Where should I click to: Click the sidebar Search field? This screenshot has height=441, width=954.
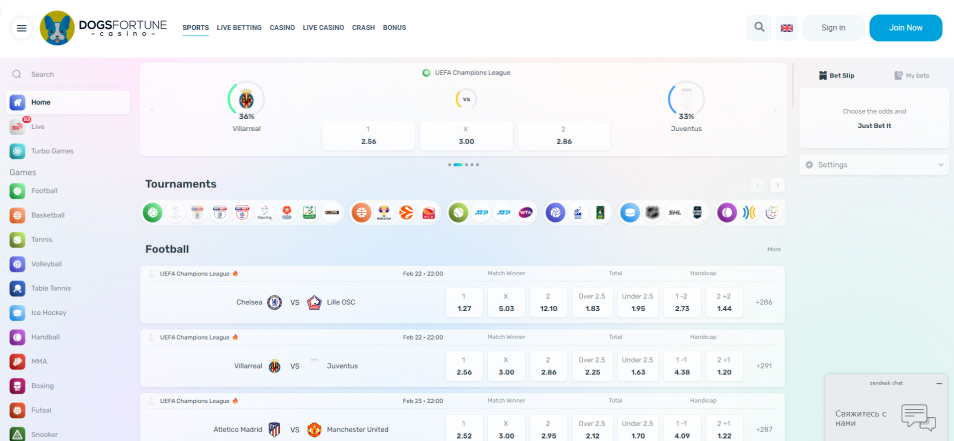68,74
